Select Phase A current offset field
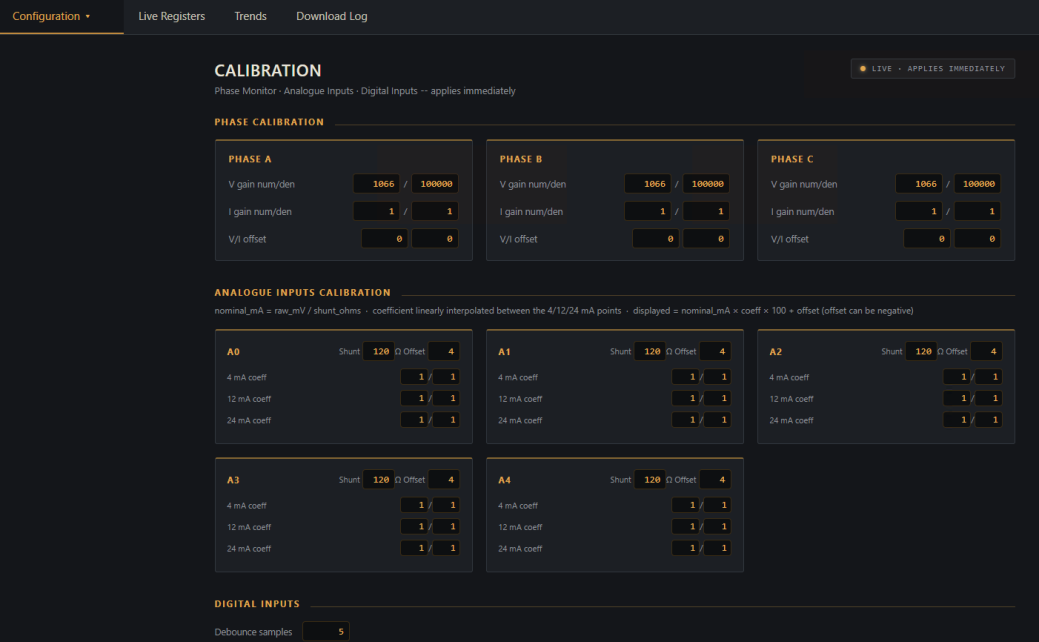The height and width of the screenshot is (642, 1039). coord(435,239)
